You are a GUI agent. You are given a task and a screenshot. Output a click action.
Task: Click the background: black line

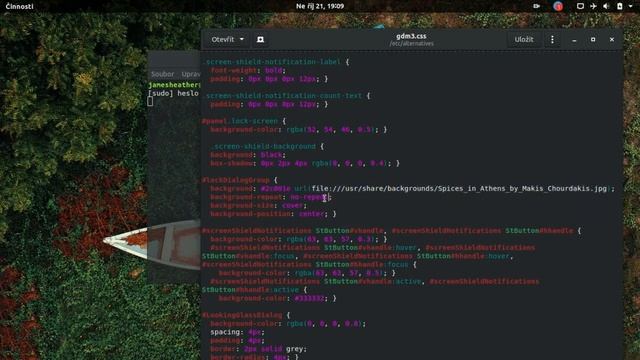point(248,155)
